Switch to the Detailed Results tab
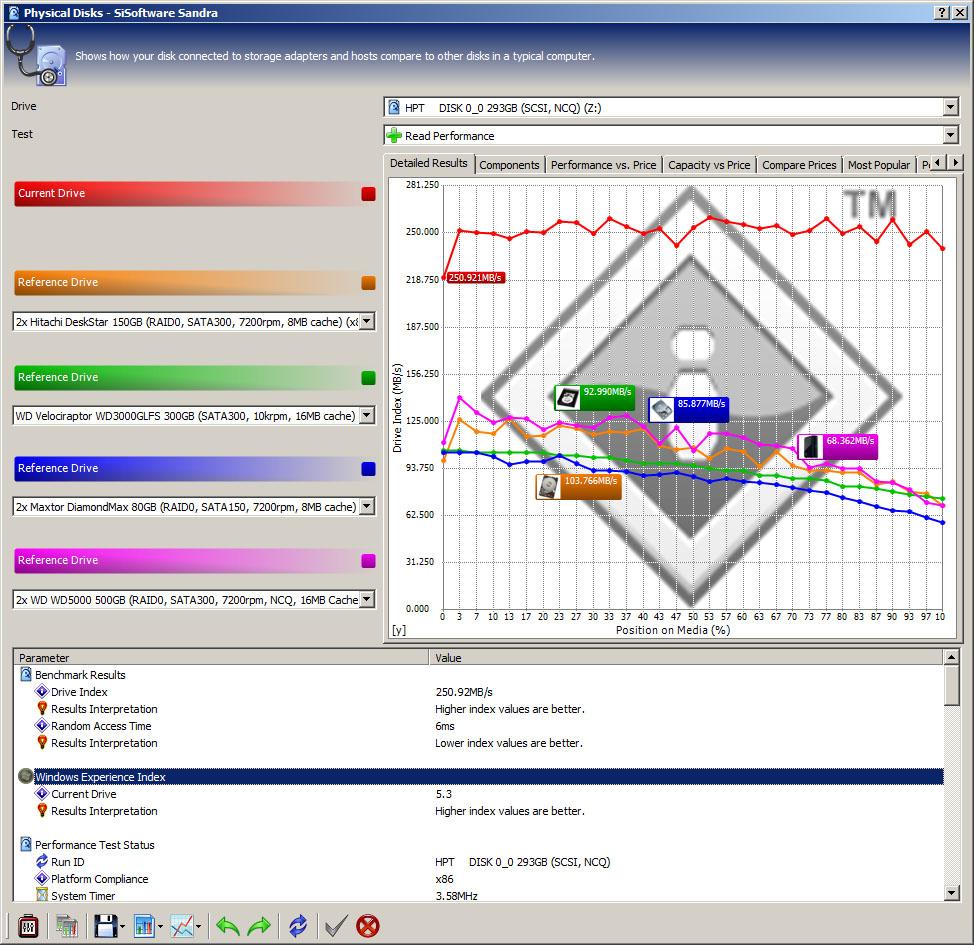The width and height of the screenshot is (974, 945). pyautogui.click(x=429, y=163)
